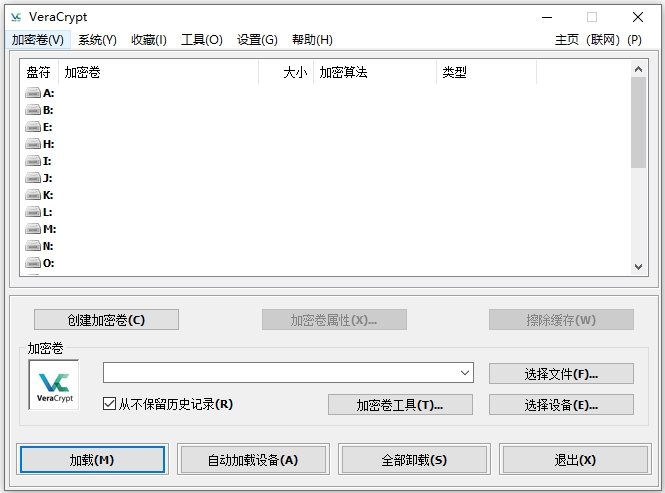The width and height of the screenshot is (665, 493).
Task: Select the I: drive icon
Action: pos(33,160)
